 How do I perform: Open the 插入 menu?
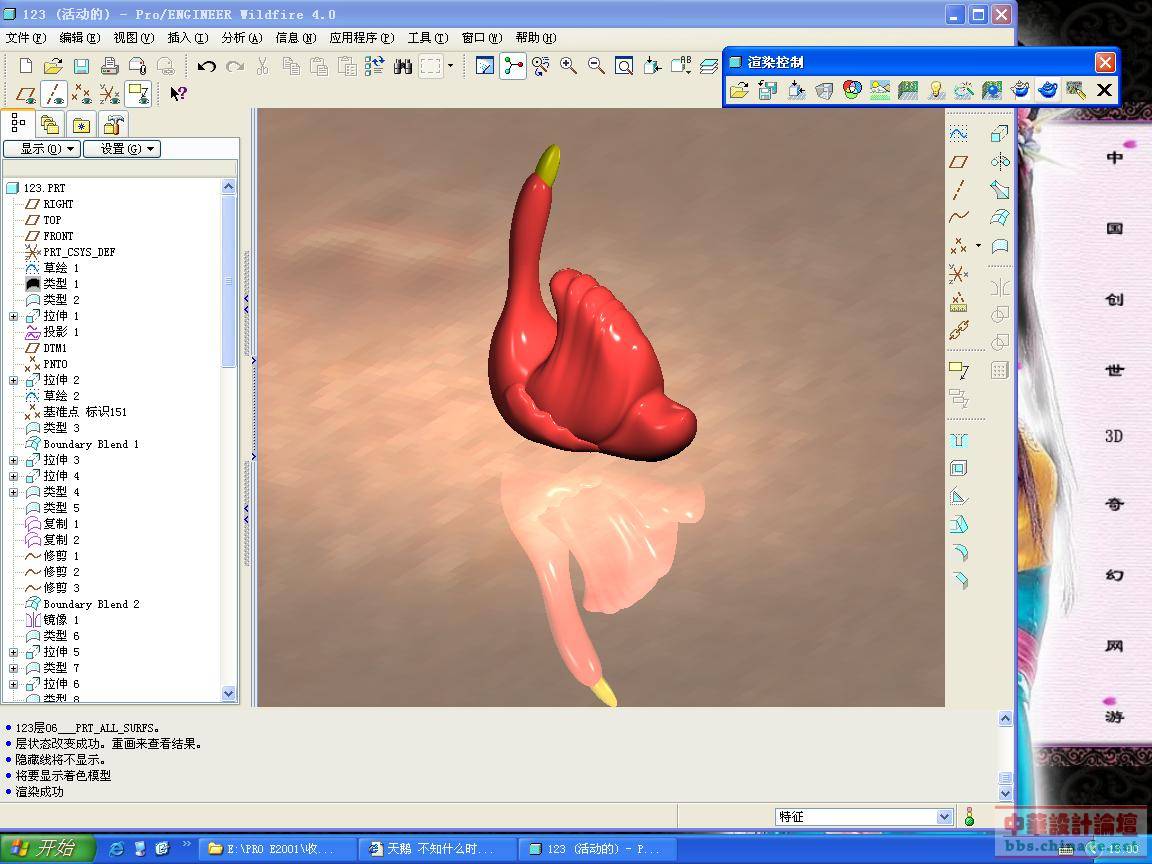tap(188, 38)
